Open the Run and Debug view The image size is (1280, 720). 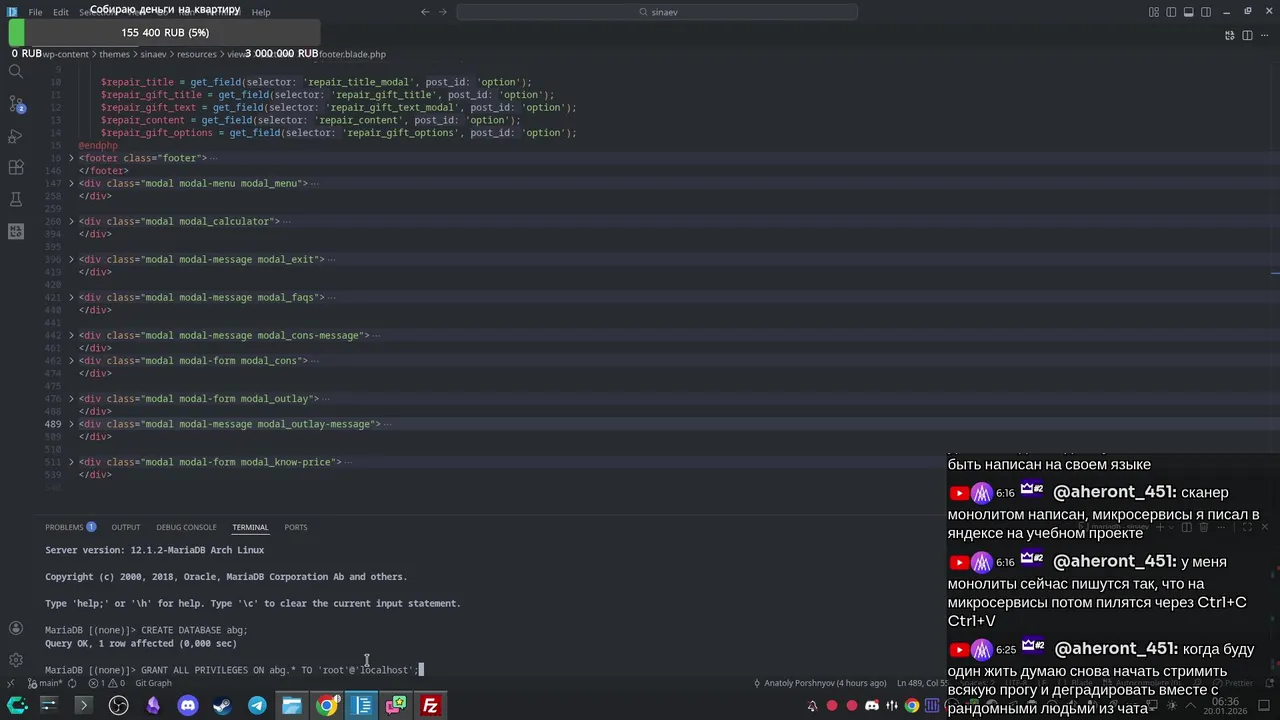click(16, 136)
